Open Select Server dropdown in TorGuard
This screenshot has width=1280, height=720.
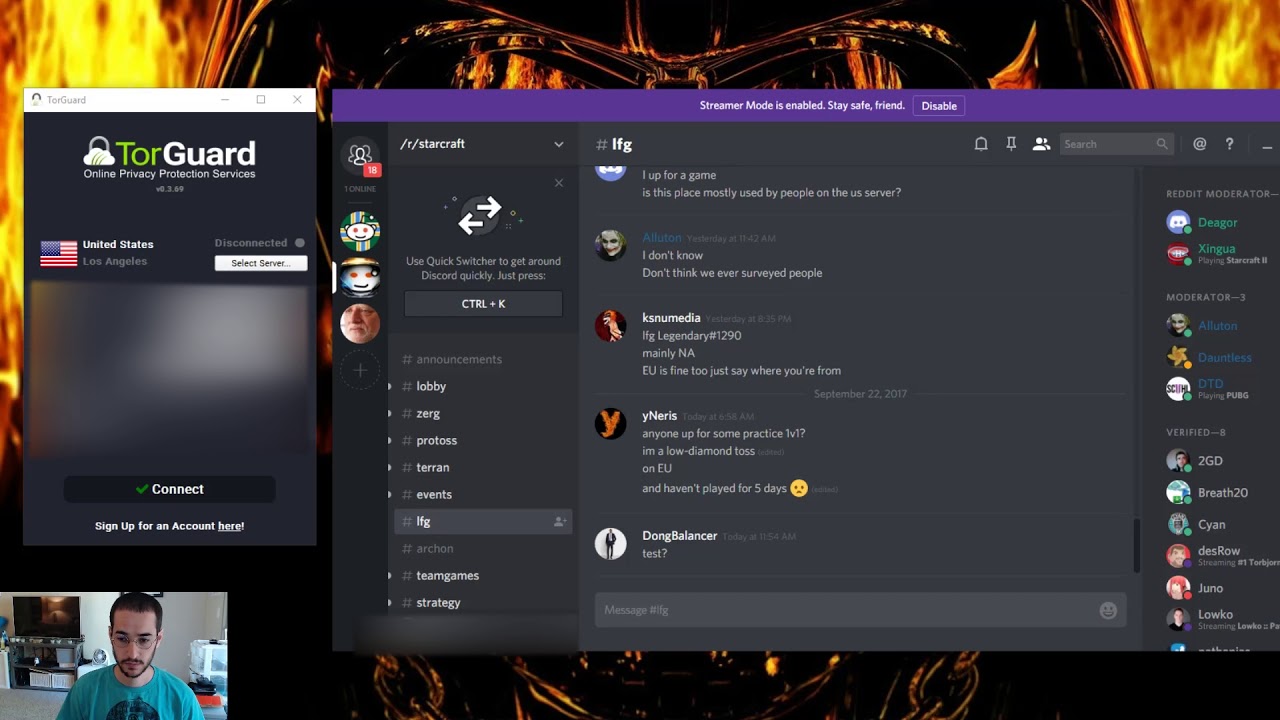[261, 263]
